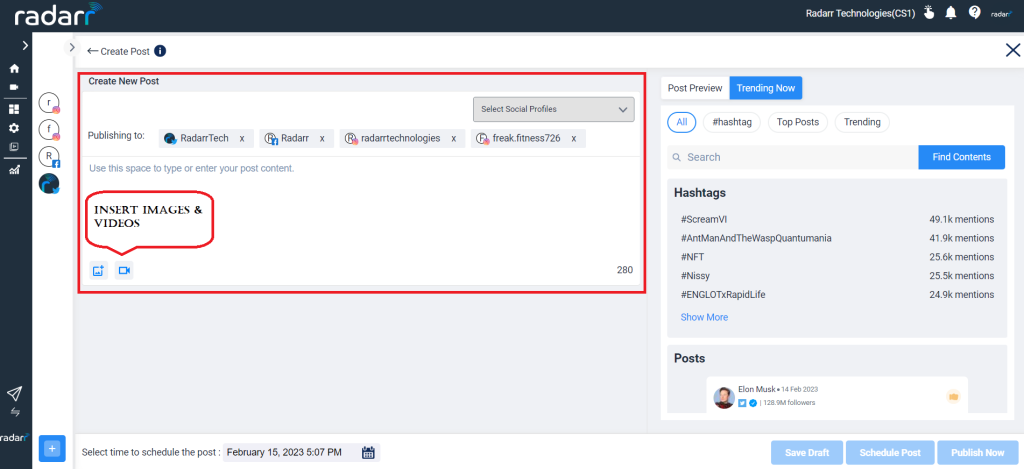The image size is (1024, 469).
Task: Close the Create Post panel with X
Action: pos(1013,50)
